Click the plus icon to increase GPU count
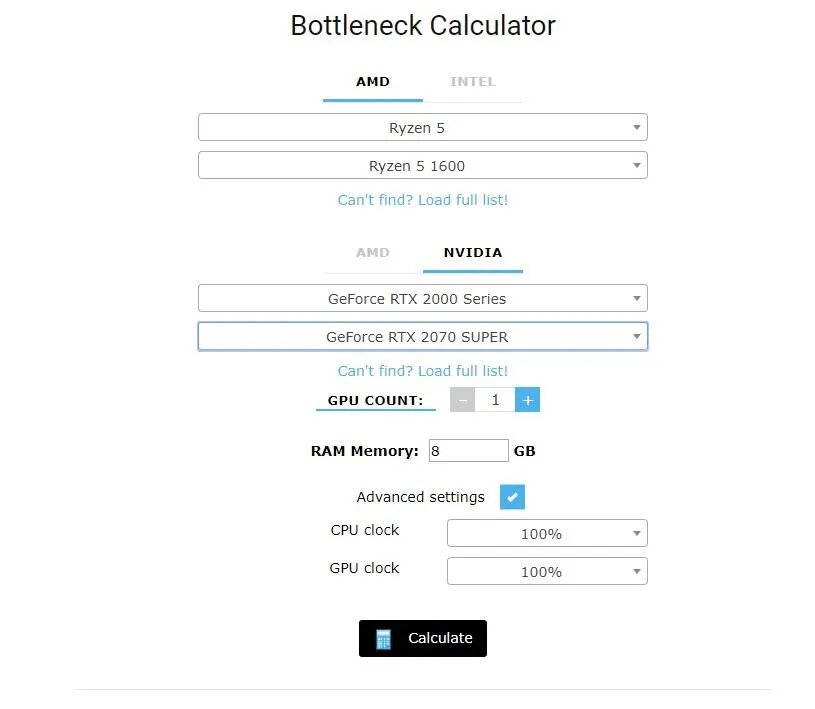The height and width of the screenshot is (709, 815). [527, 400]
